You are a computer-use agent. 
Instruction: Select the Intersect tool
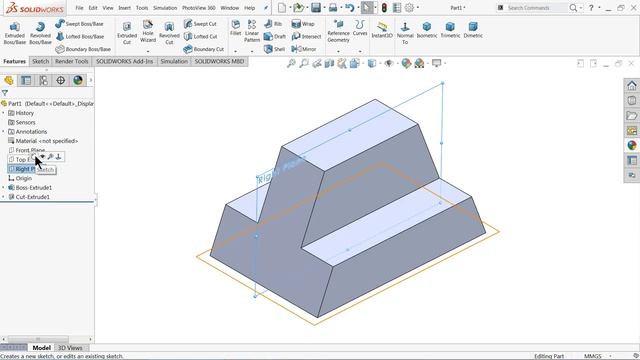306,36
